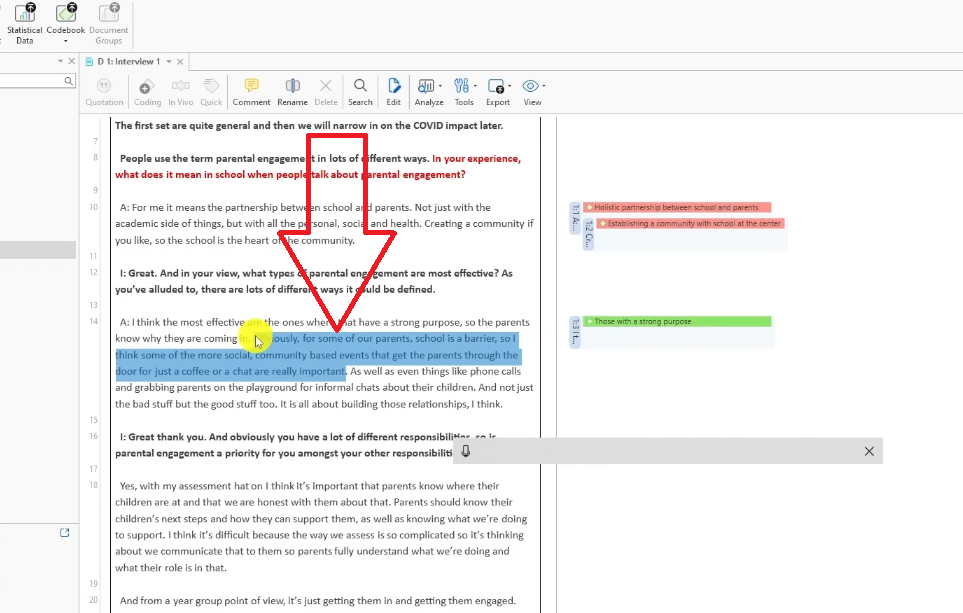Close the Interview 1 document tab

(x=182, y=62)
